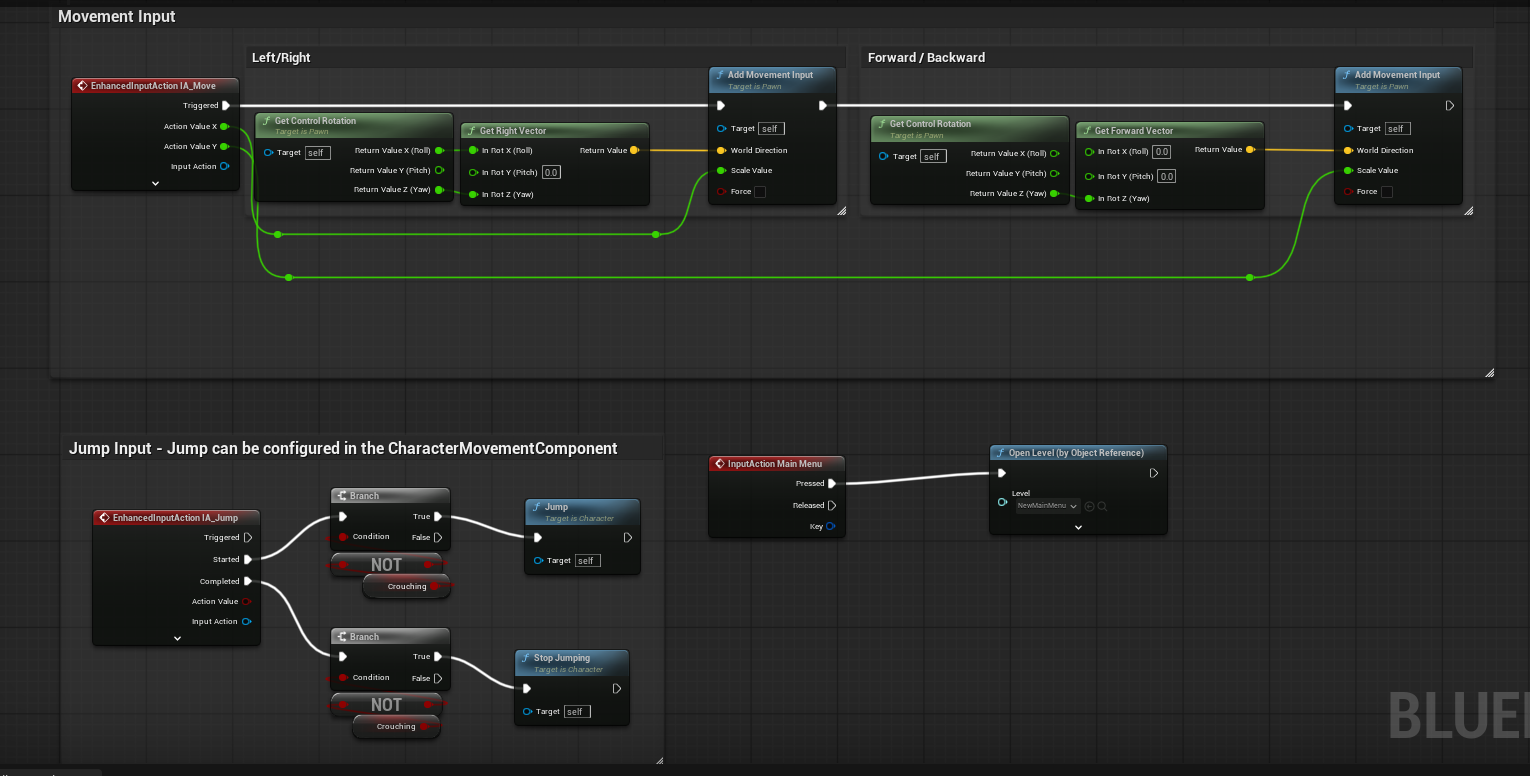Enable Force checkbox in Forward / Backward Add Movement Input

click(1386, 192)
